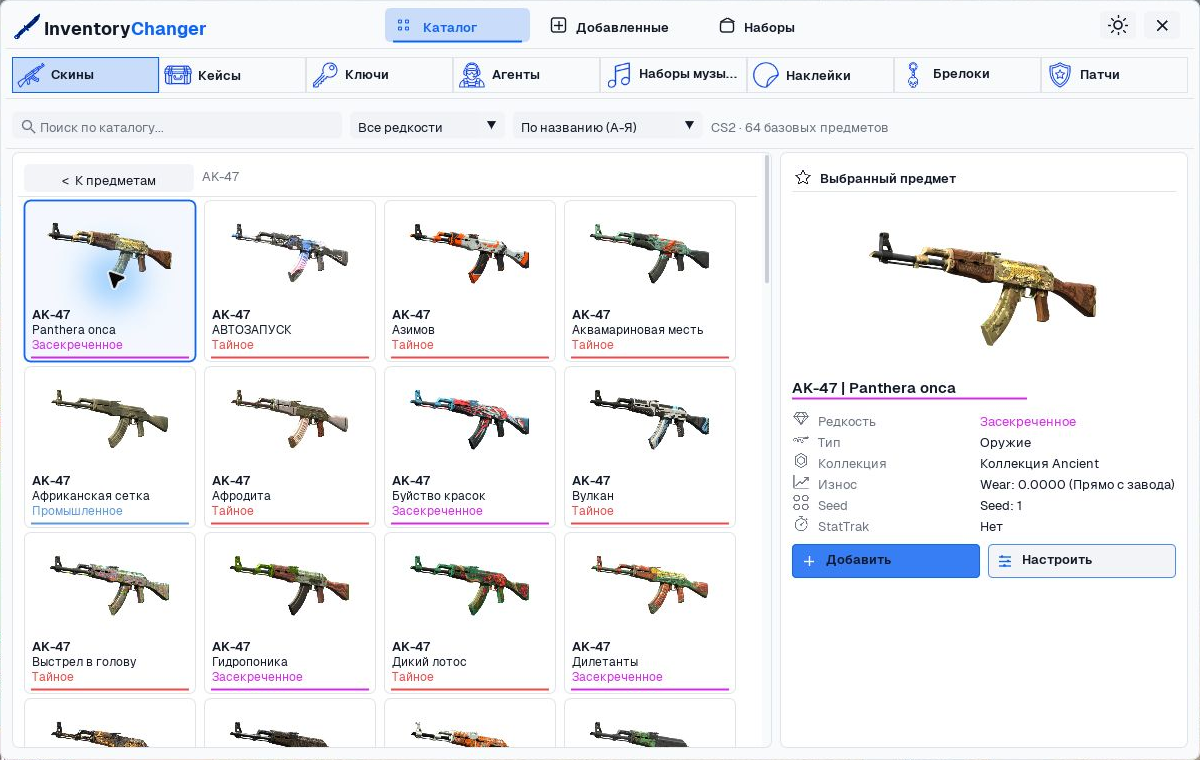The height and width of the screenshot is (760, 1200).
Task: Open the Брелоки category
Action: (967, 75)
